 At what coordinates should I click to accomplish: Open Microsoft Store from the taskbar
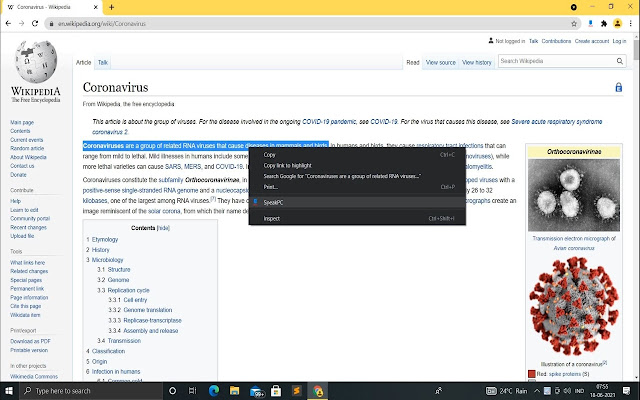point(276,391)
